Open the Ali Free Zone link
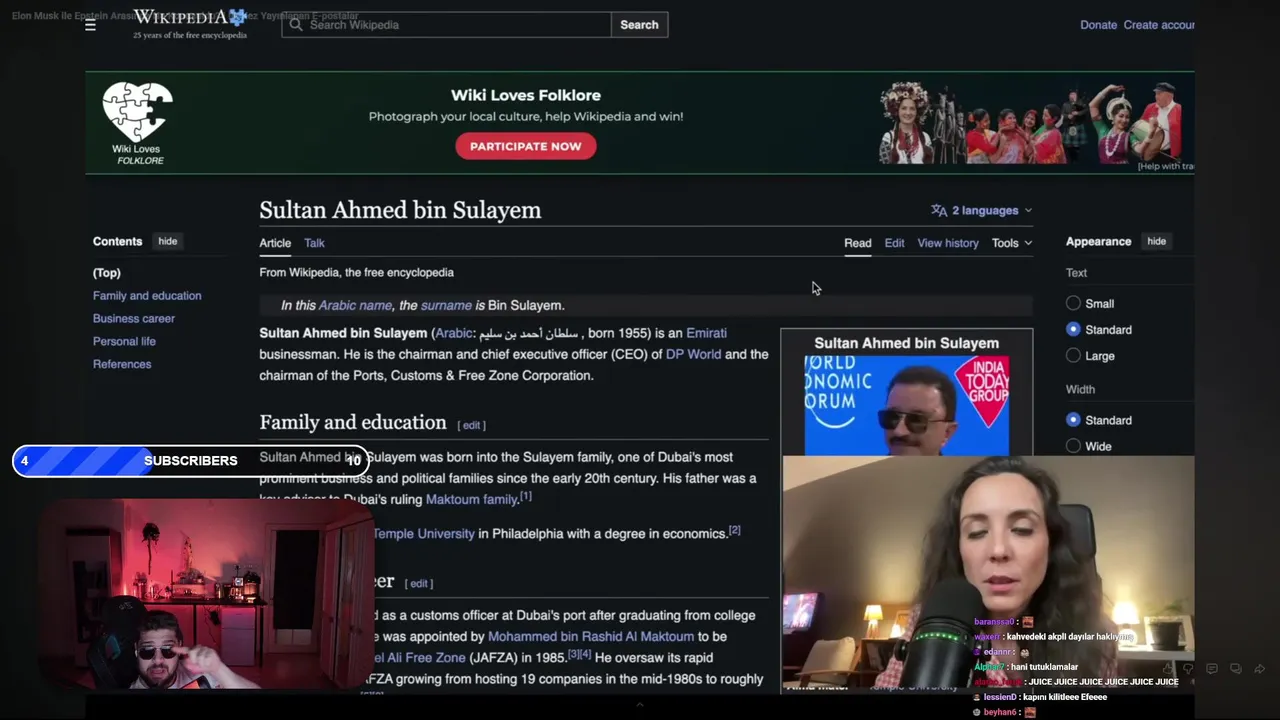Image resolution: width=1280 pixels, height=720 pixels. pyautogui.click(x=419, y=658)
